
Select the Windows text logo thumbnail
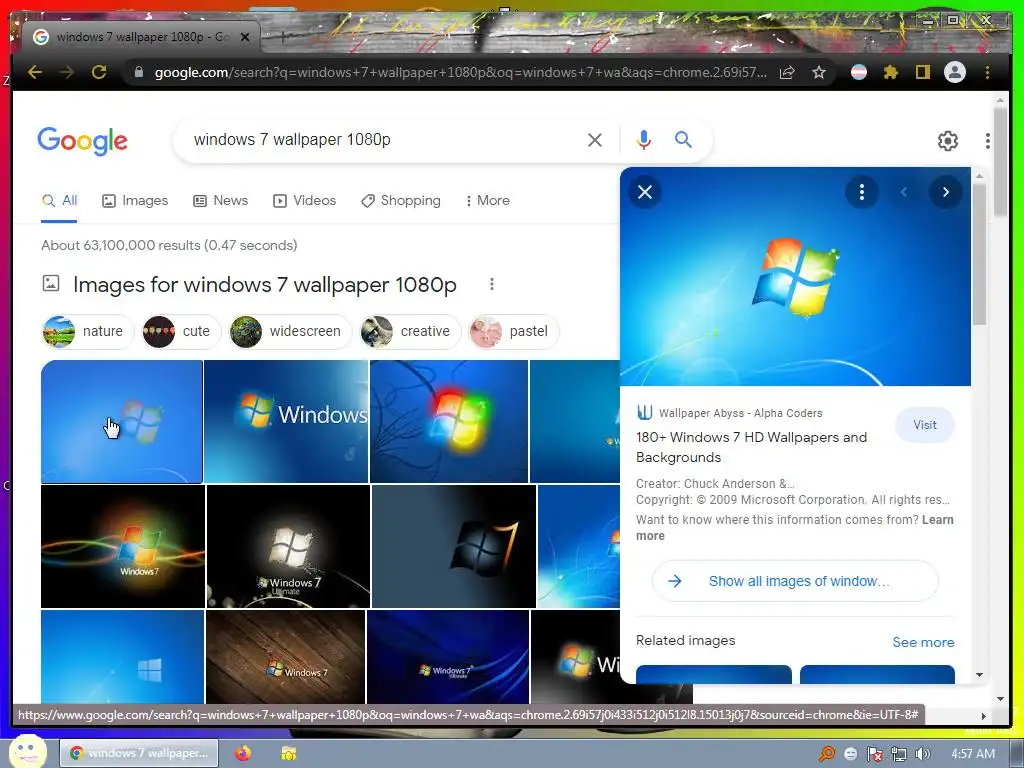point(286,422)
